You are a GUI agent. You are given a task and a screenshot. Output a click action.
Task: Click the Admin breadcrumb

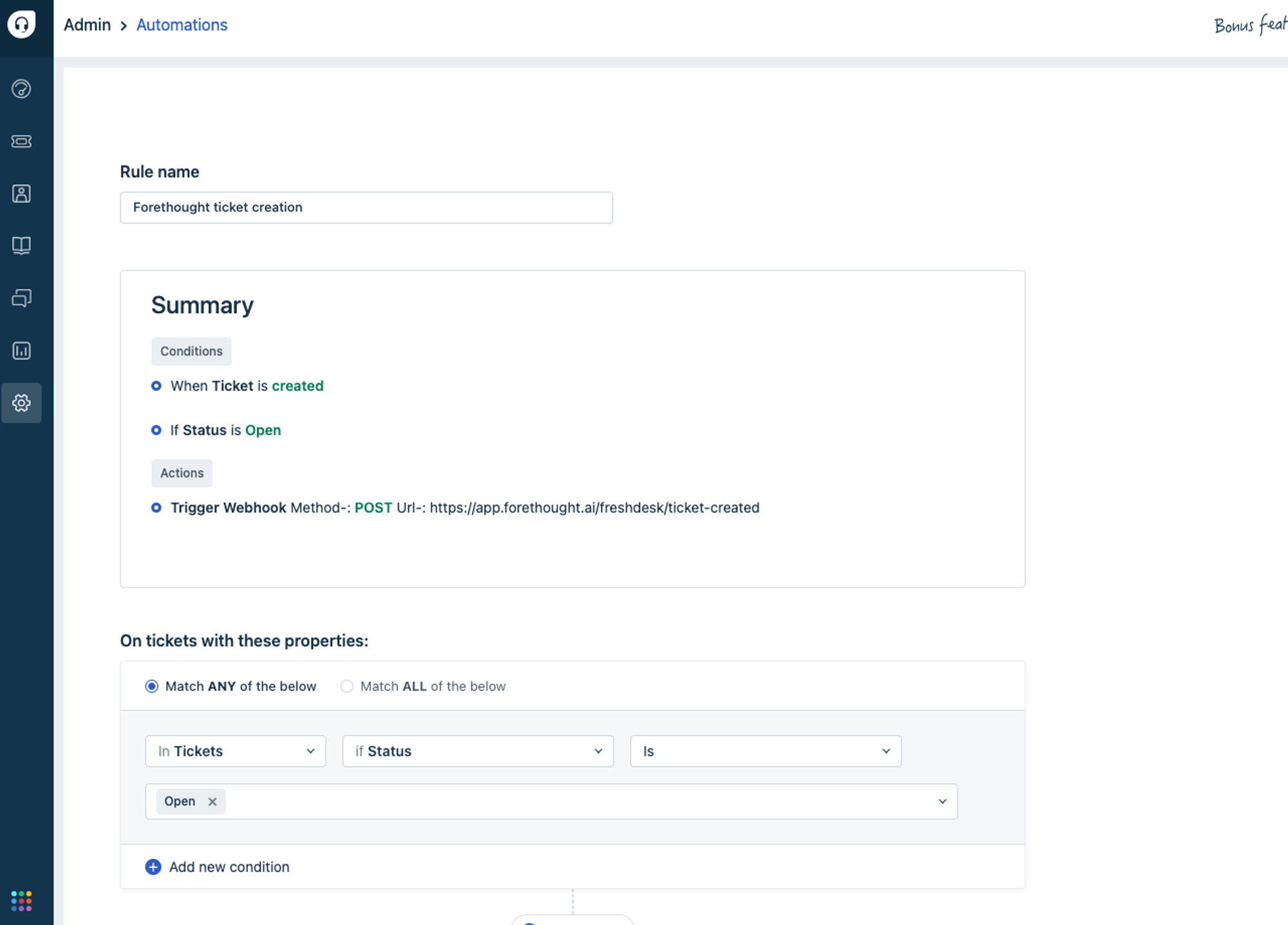(x=87, y=25)
